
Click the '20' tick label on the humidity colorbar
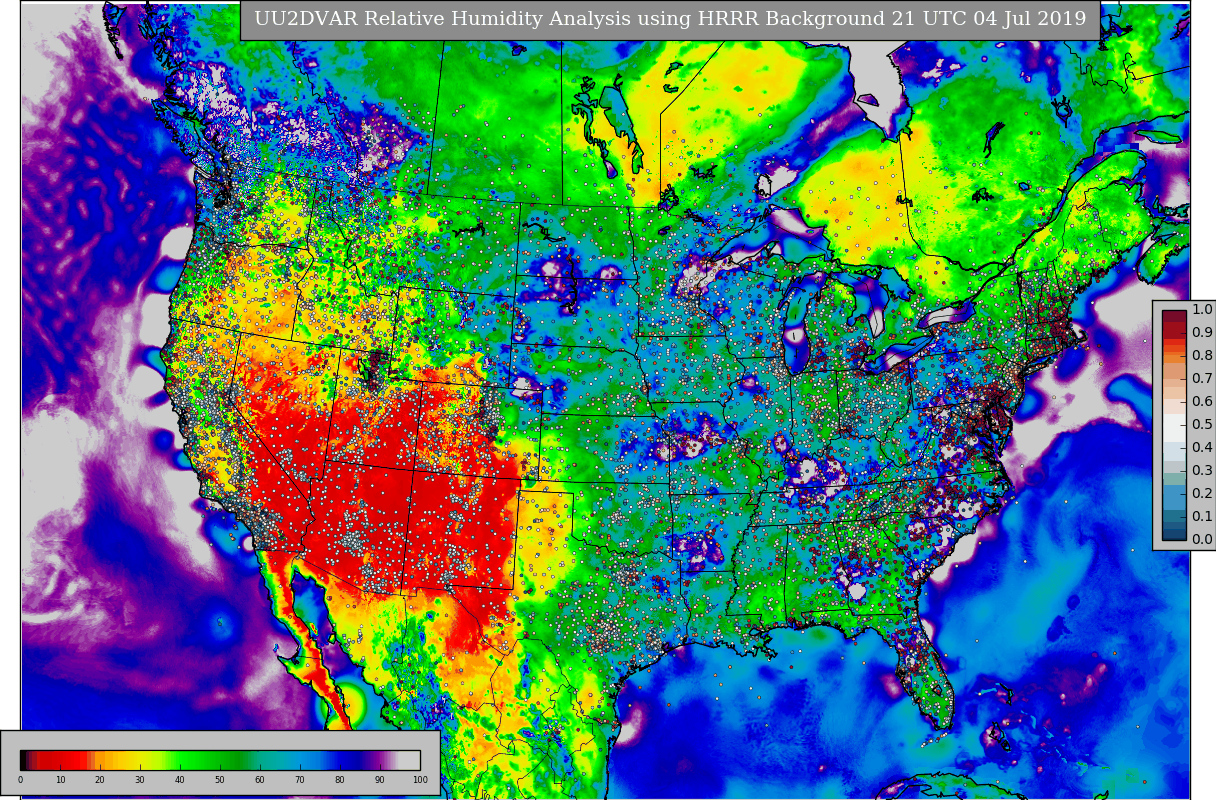click(100, 780)
